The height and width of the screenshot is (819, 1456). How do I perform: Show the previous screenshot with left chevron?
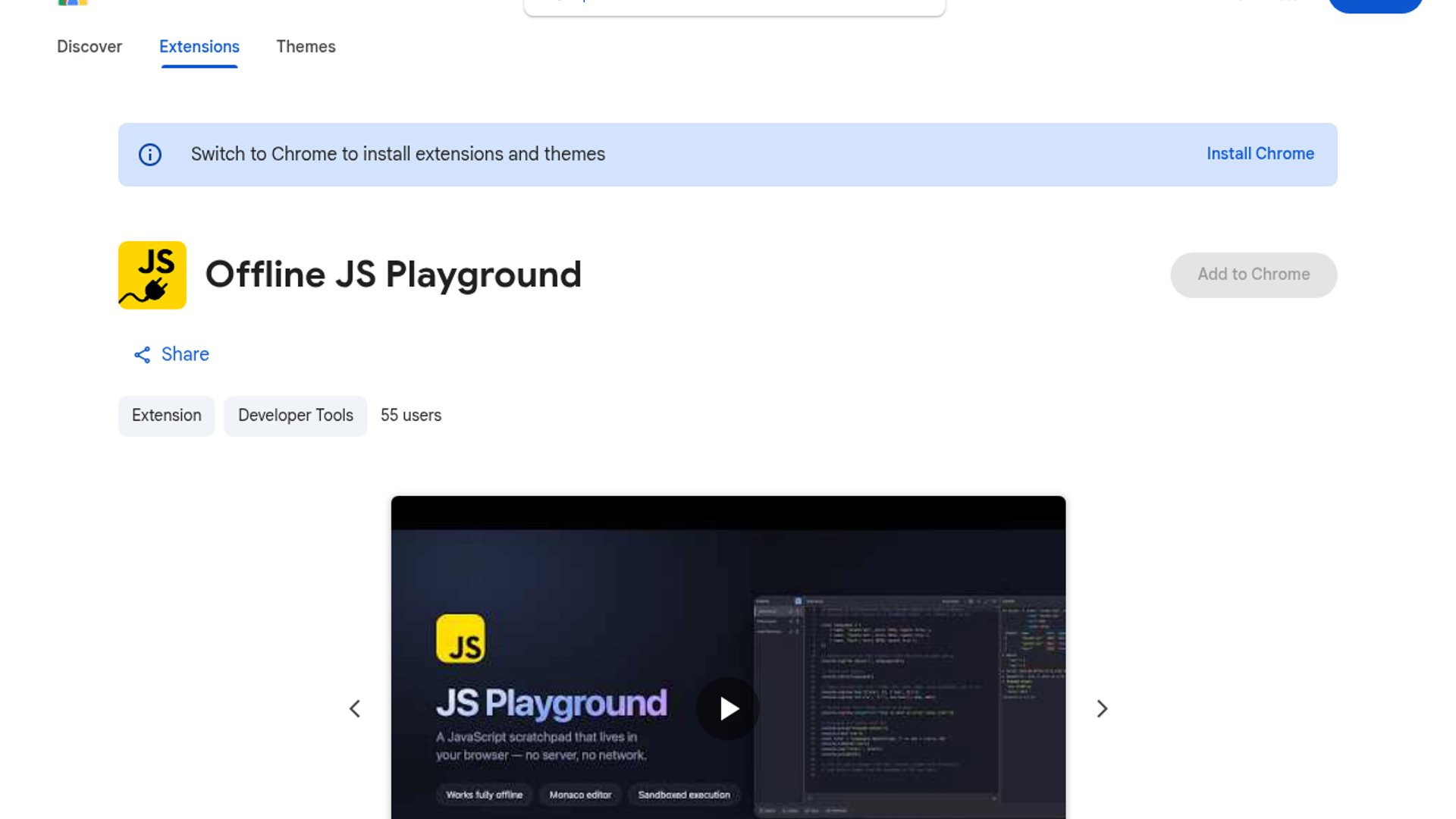click(355, 708)
